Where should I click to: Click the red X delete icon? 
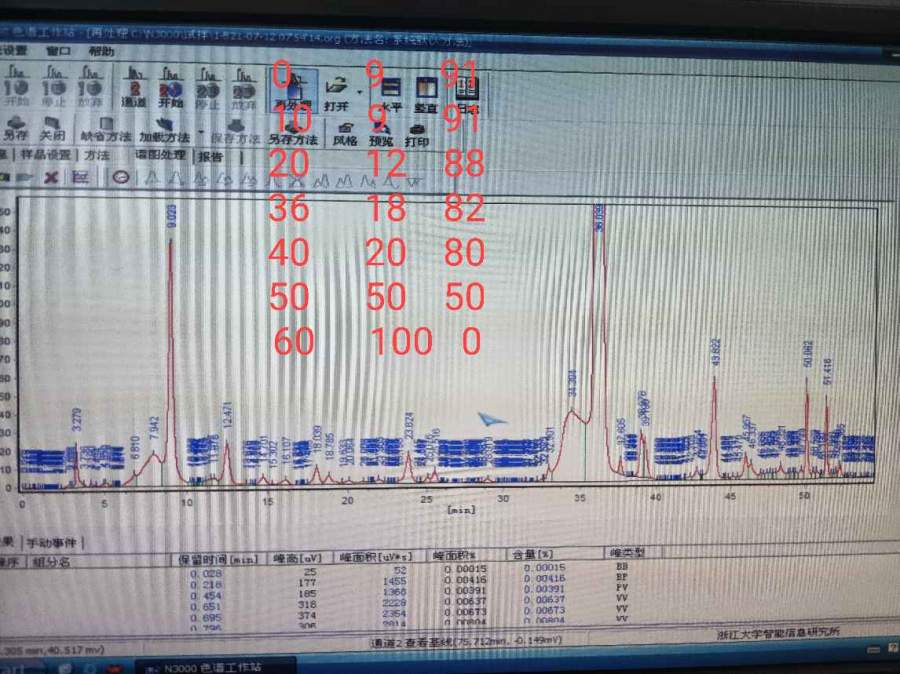(x=51, y=177)
